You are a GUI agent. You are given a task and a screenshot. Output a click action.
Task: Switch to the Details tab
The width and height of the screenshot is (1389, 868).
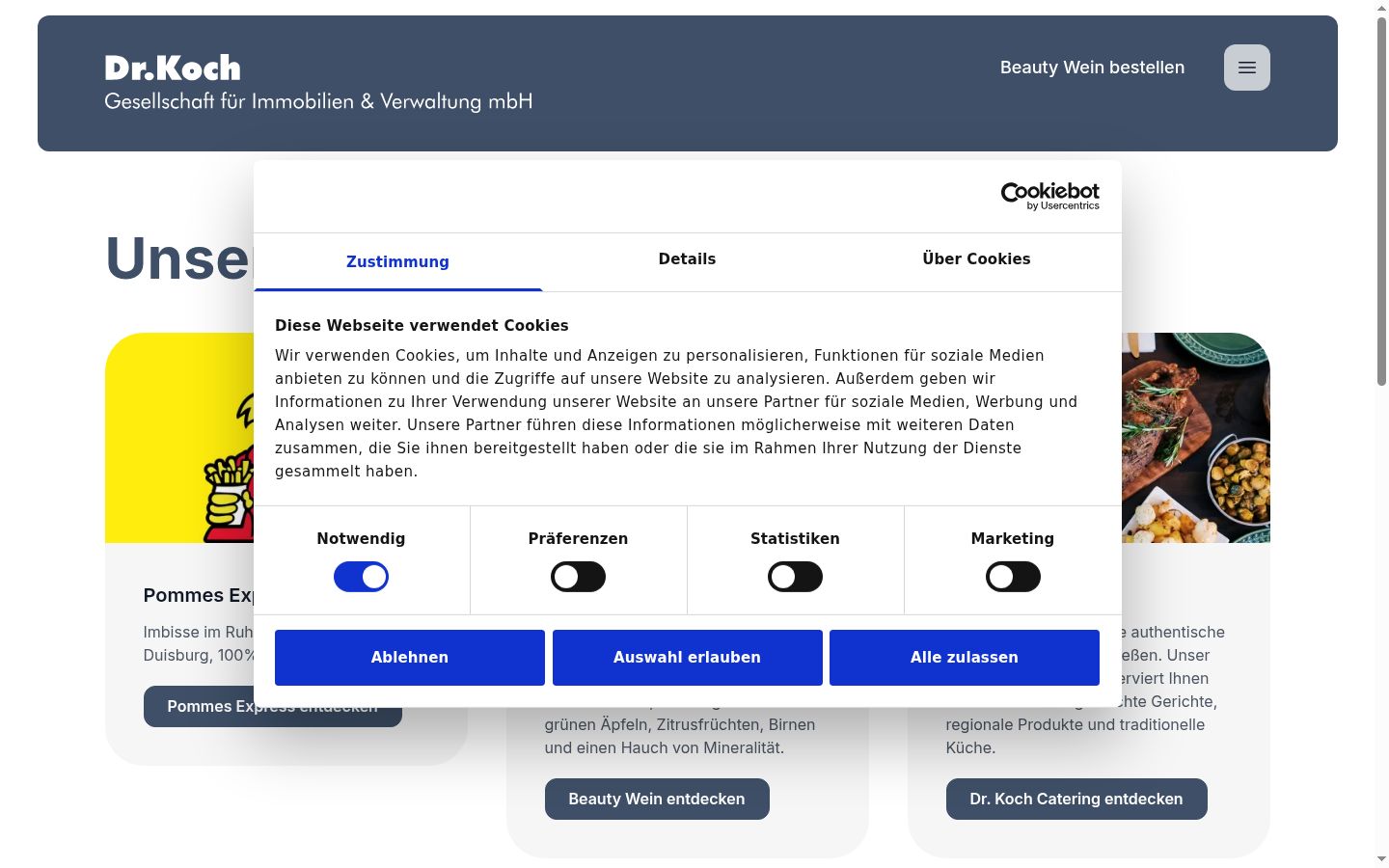(687, 259)
